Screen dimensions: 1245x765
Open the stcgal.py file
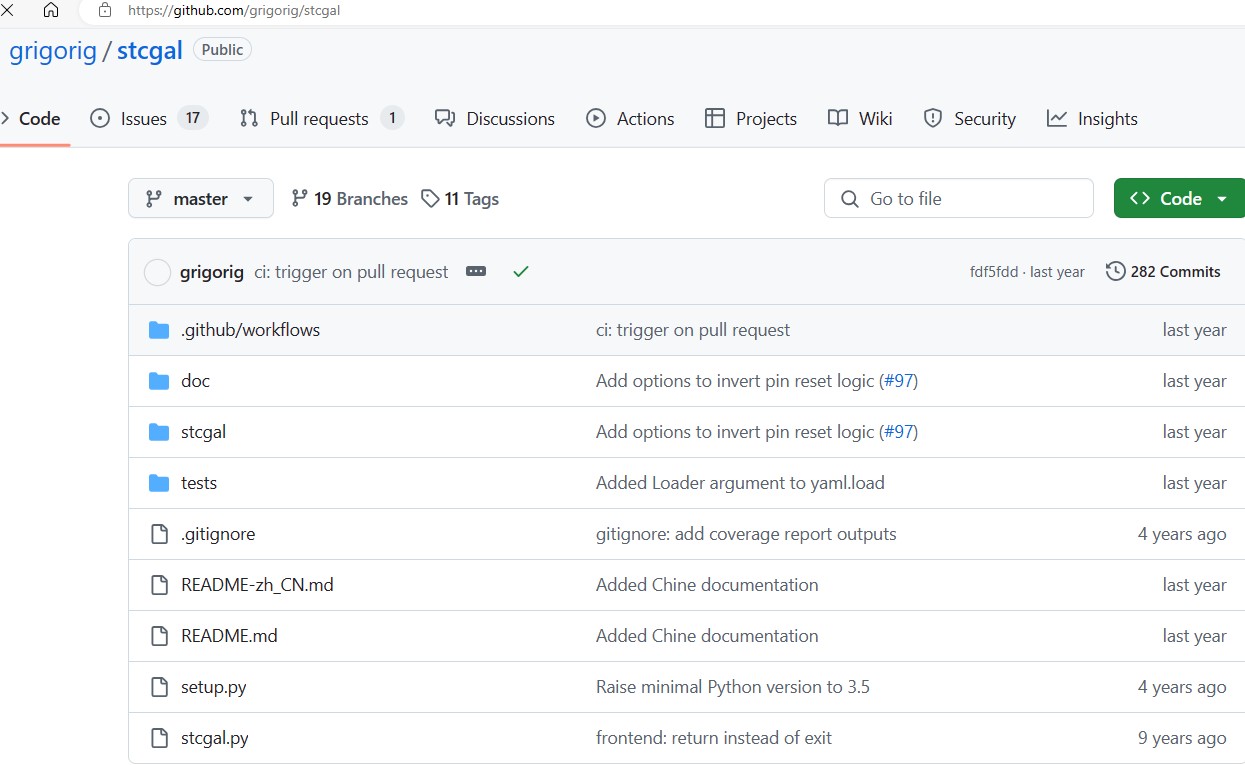pyautogui.click(x=214, y=738)
